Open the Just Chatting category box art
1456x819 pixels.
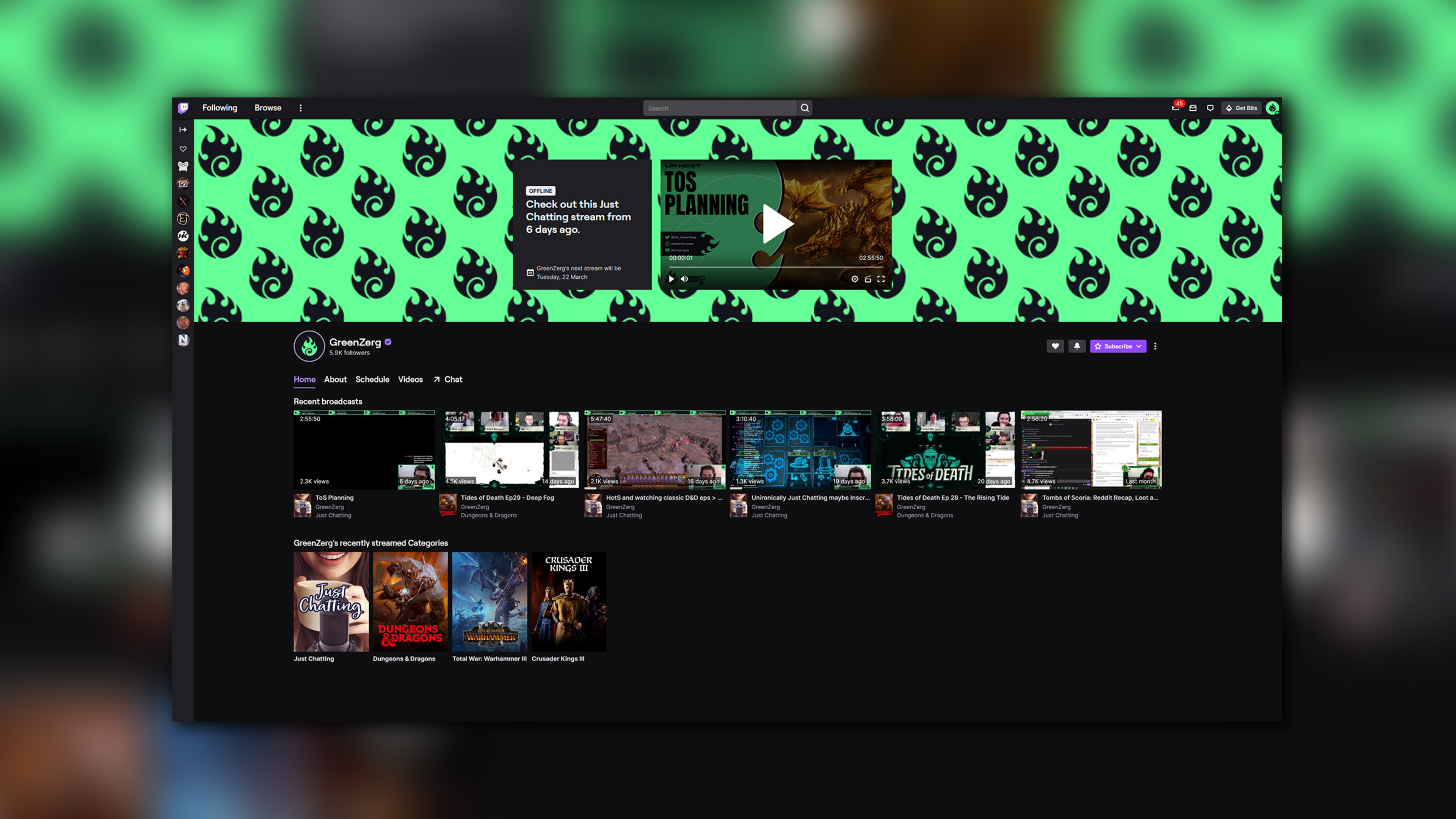coord(331,601)
